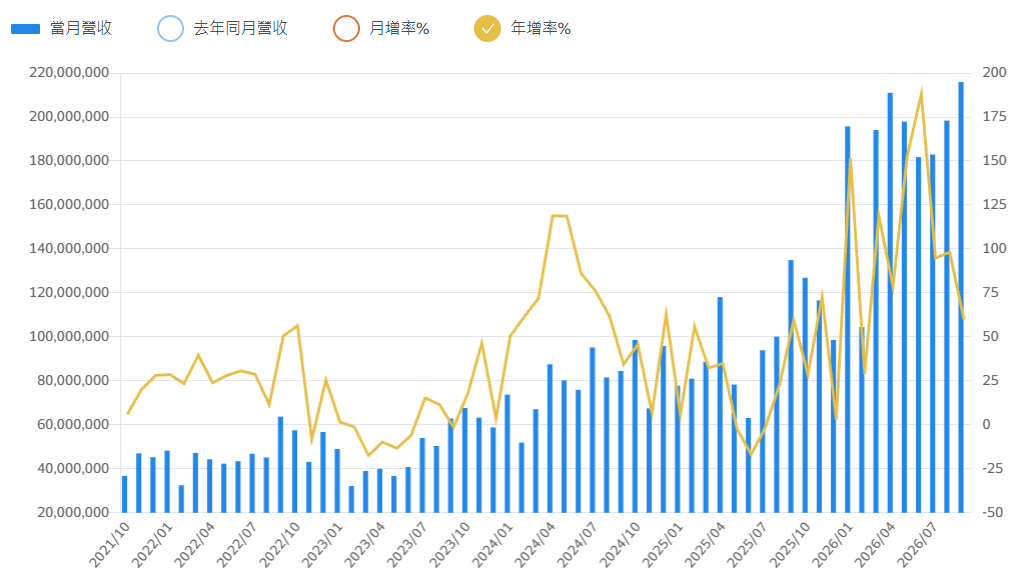The image size is (1014, 579).
Task: Click the 200 right axis label
Action: pyautogui.click(x=995, y=72)
